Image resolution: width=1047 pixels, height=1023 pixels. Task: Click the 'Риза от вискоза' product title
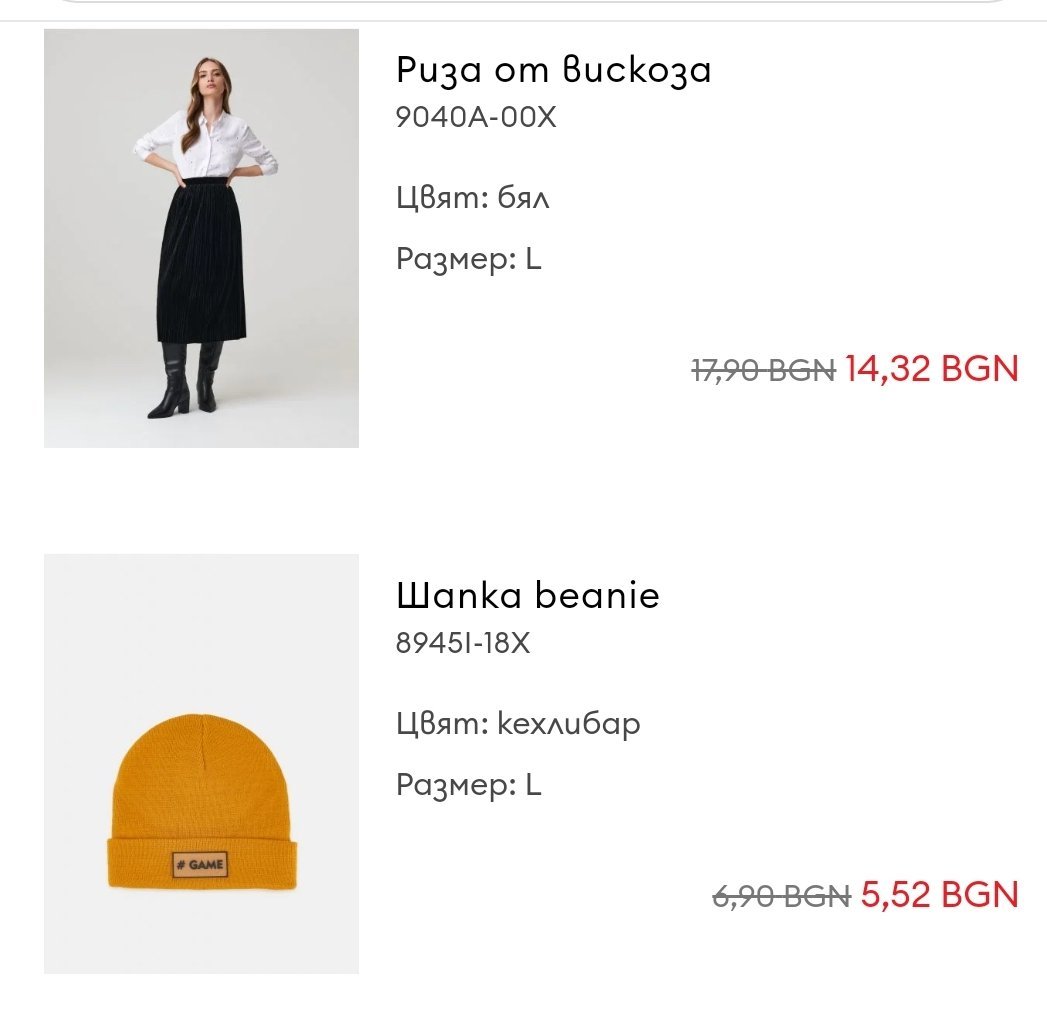(553, 70)
